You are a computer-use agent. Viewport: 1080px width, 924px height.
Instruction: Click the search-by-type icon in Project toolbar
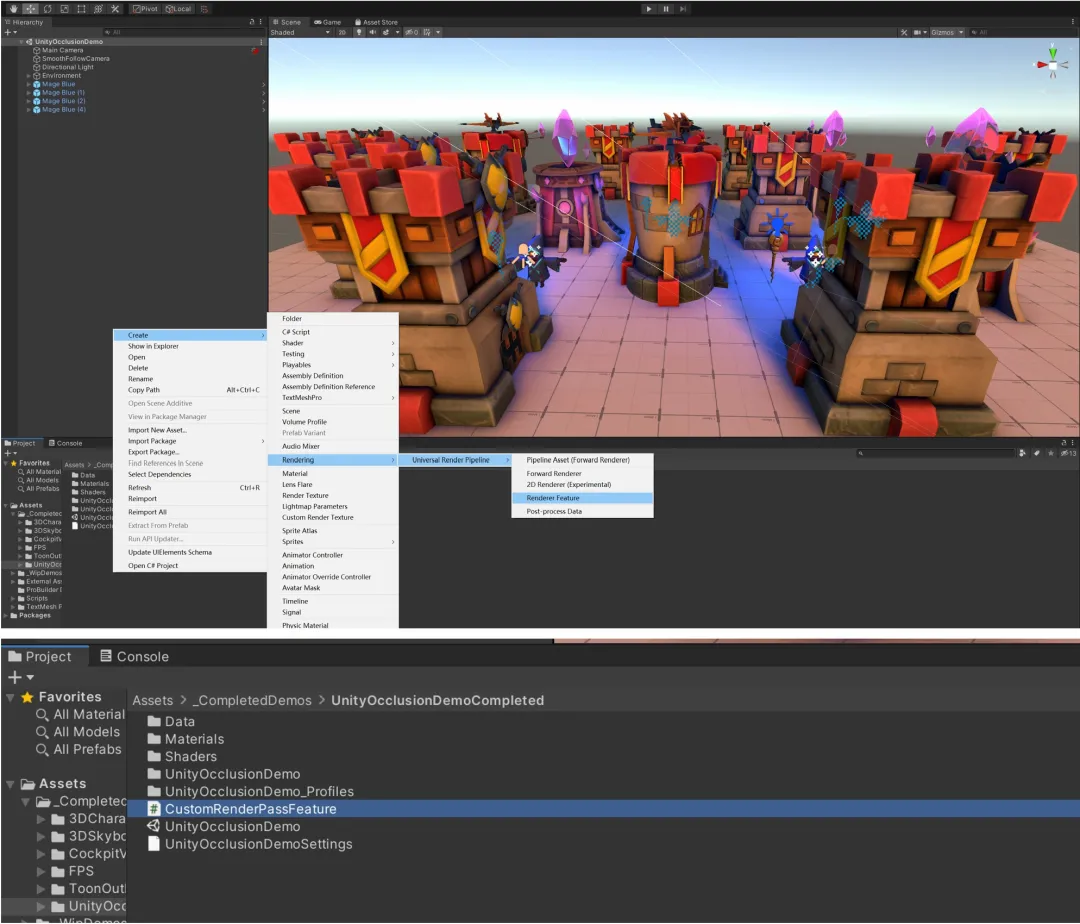(1023, 453)
